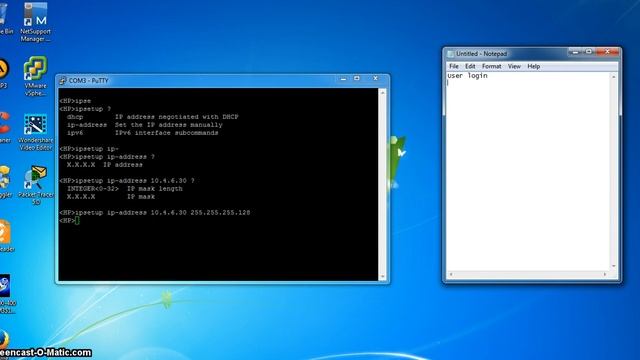This screenshot has height=360, width=640.
Task: Click 'IP address negotiated with DHCP' line
Action: [x=176, y=117]
